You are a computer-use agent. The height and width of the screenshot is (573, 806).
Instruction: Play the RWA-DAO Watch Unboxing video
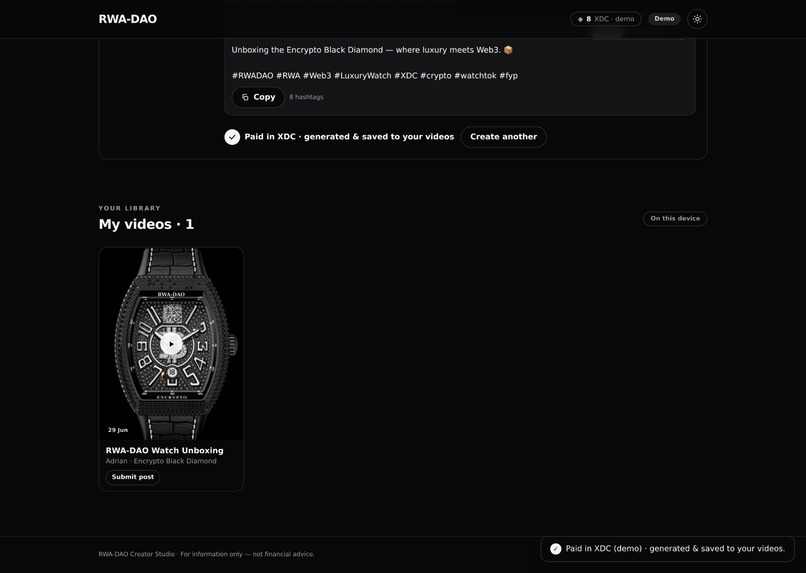171,344
